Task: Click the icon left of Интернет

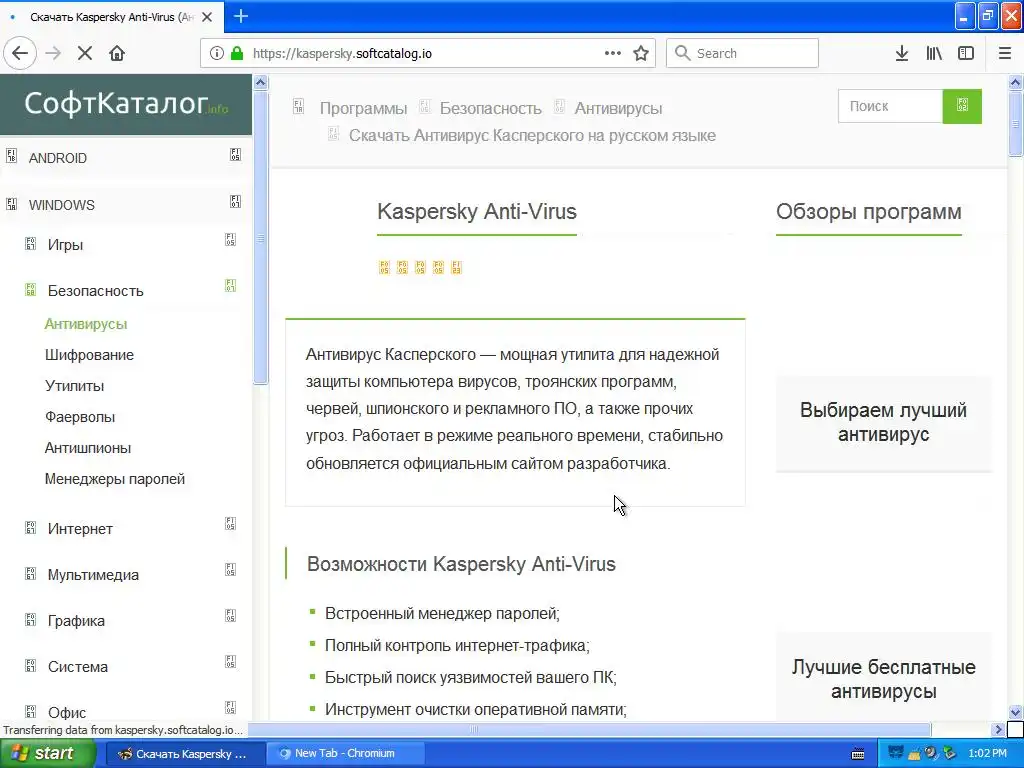Action: tap(30, 528)
